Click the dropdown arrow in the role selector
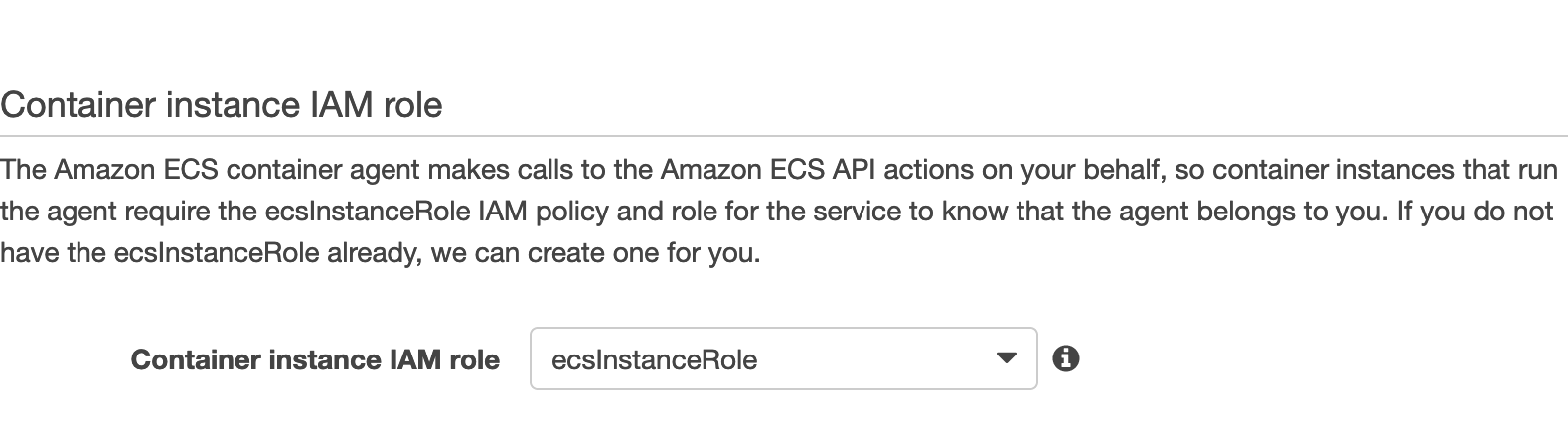The image size is (1568, 426). (x=1006, y=358)
